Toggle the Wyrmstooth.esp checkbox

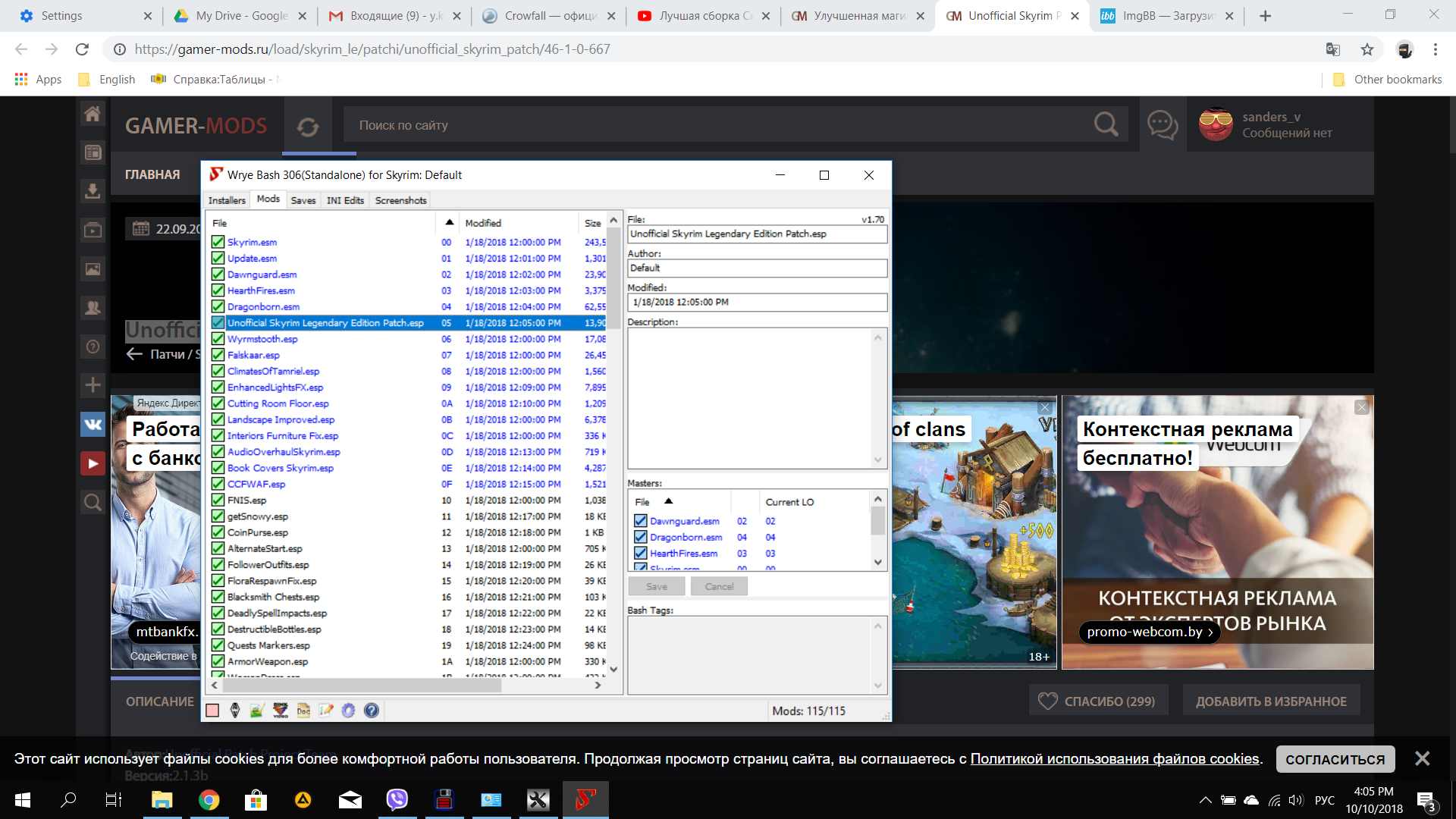(x=218, y=339)
